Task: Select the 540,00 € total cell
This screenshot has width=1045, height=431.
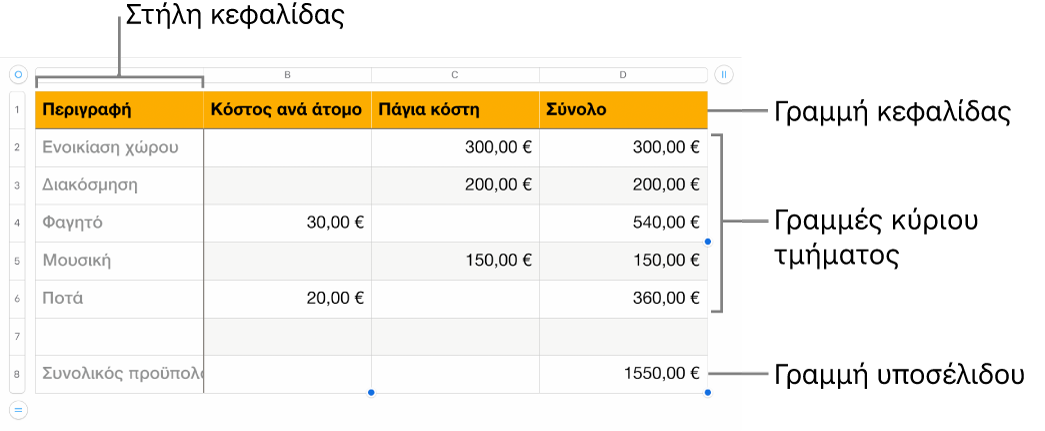Action: [624, 223]
